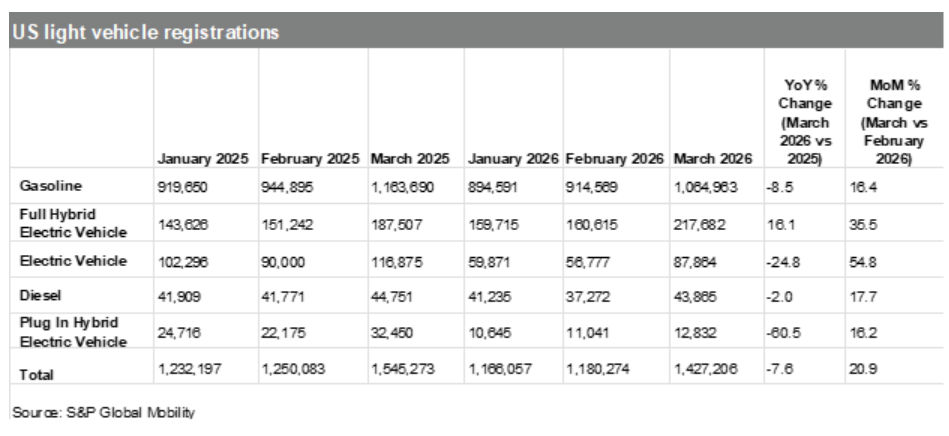Click the Source: S&P Global Mobility text
The height and width of the screenshot is (436, 949).
[x=103, y=412]
